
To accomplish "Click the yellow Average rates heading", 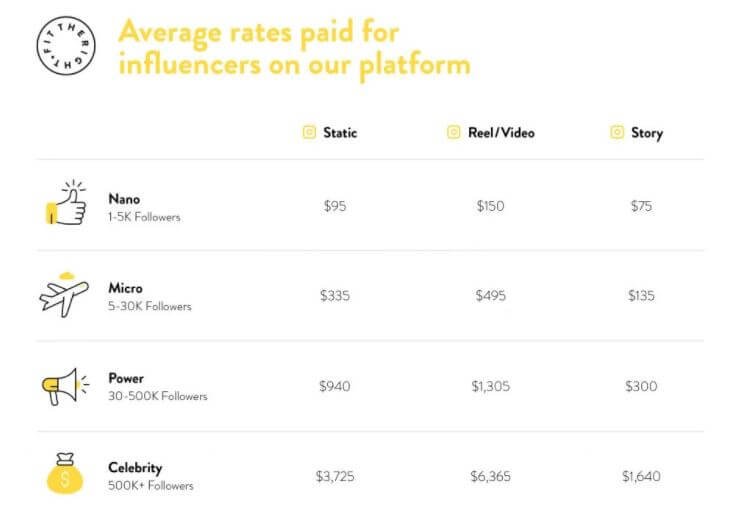I will tap(294, 48).
